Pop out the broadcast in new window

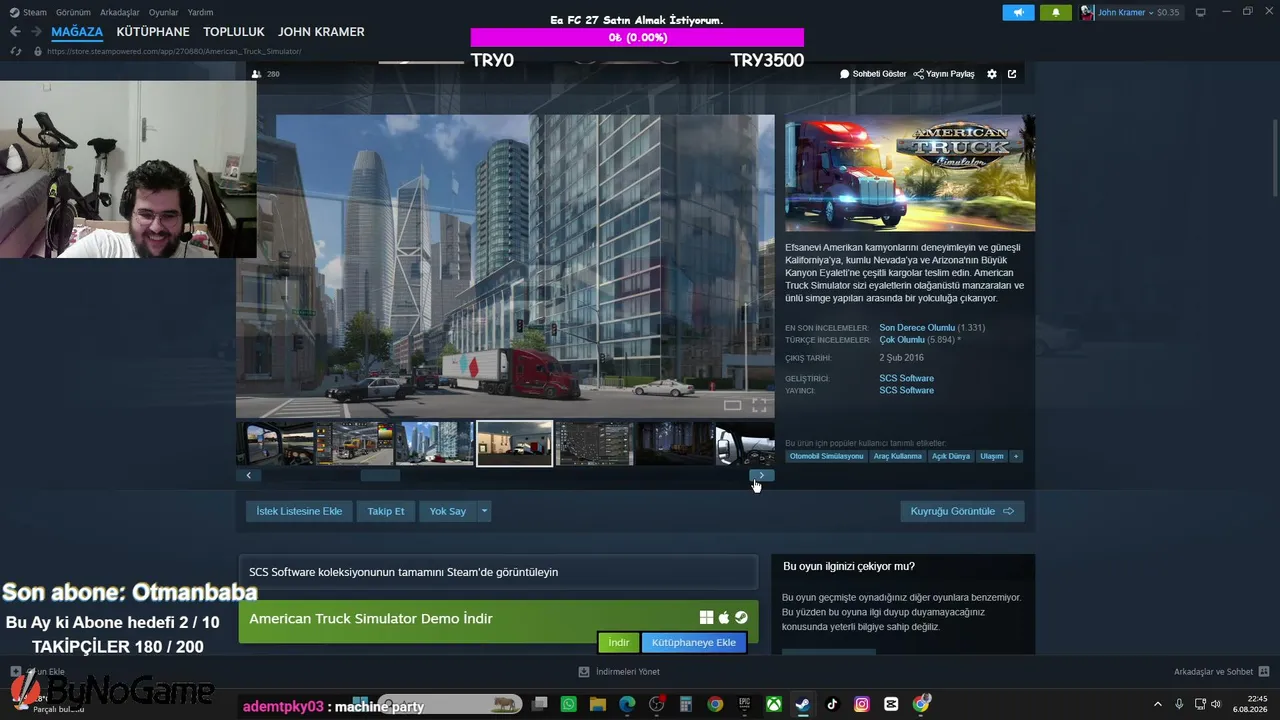(1012, 74)
